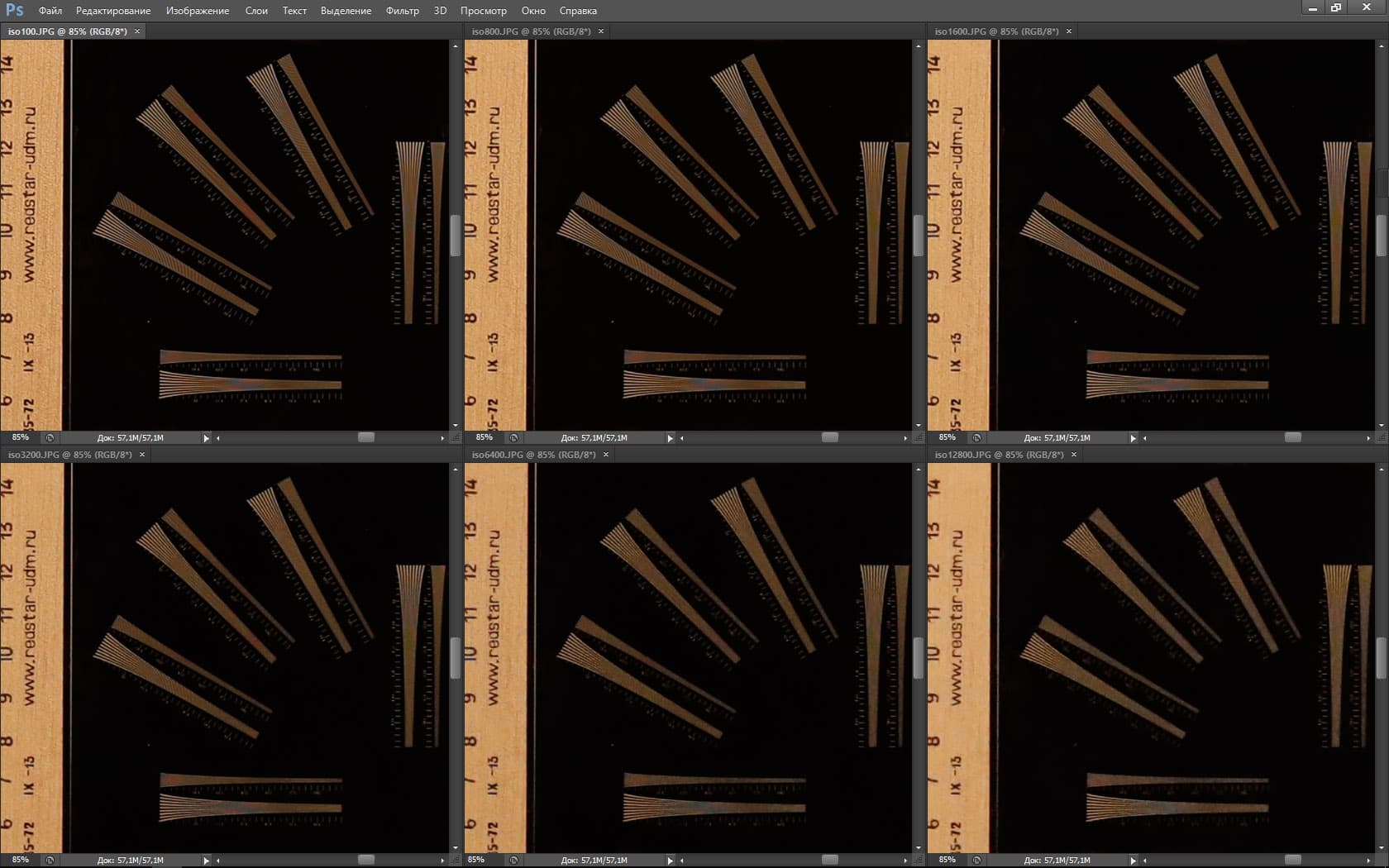This screenshot has height=868, width=1389.
Task: Close the iso6400.JPG document tab
Action: pos(606,455)
